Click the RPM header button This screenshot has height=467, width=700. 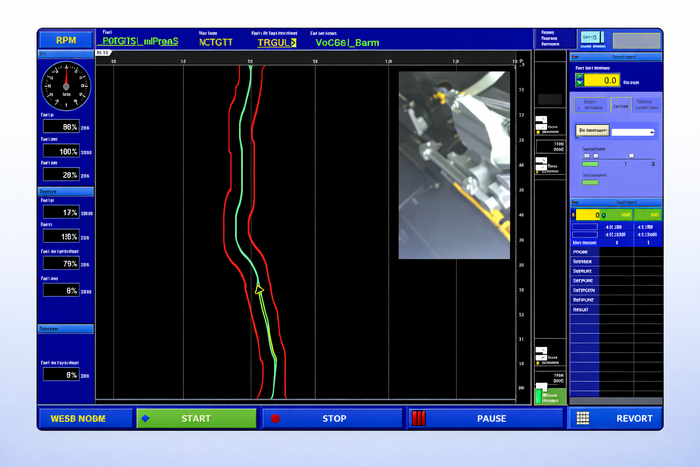coord(66,40)
